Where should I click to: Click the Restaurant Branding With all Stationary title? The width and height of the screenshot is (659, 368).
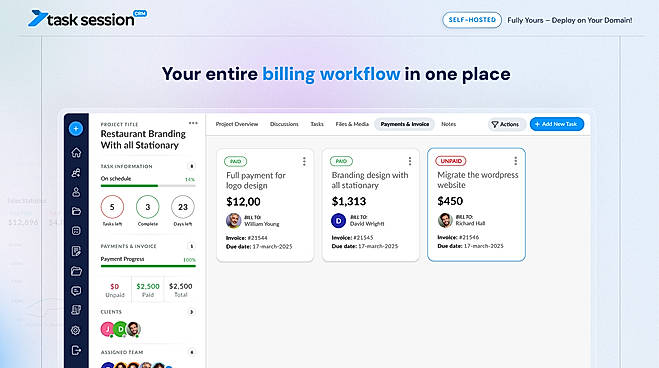click(143, 139)
